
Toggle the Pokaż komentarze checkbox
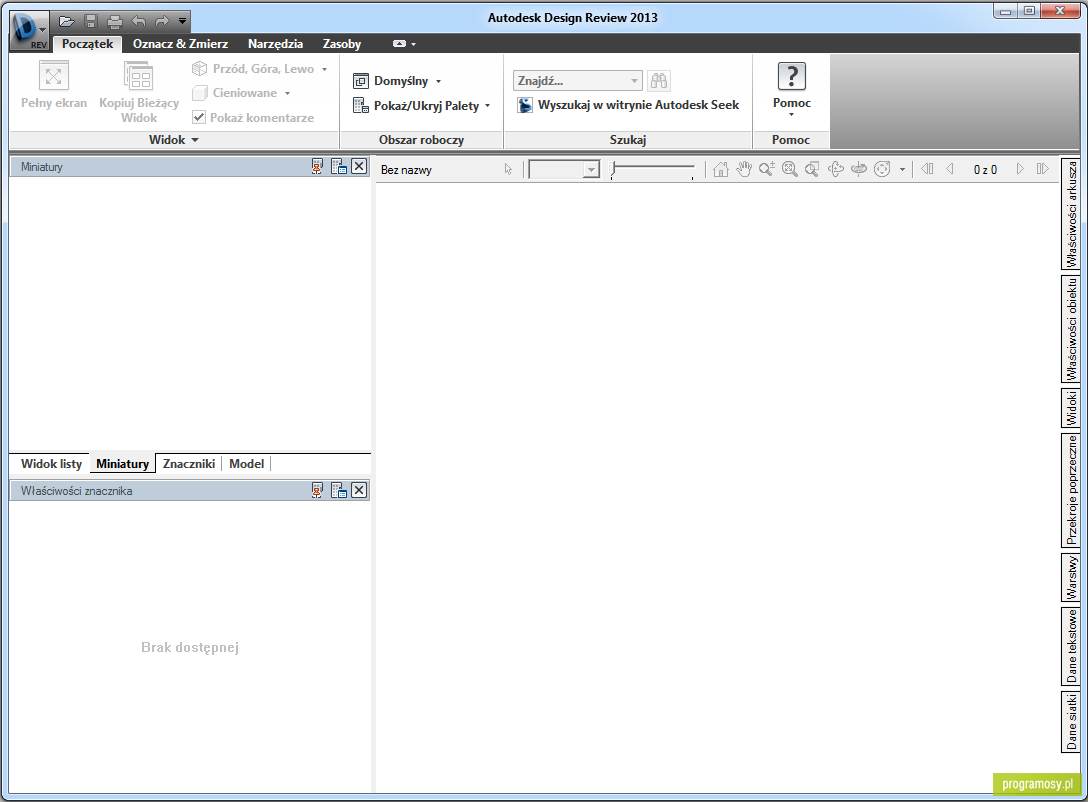point(199,117)
